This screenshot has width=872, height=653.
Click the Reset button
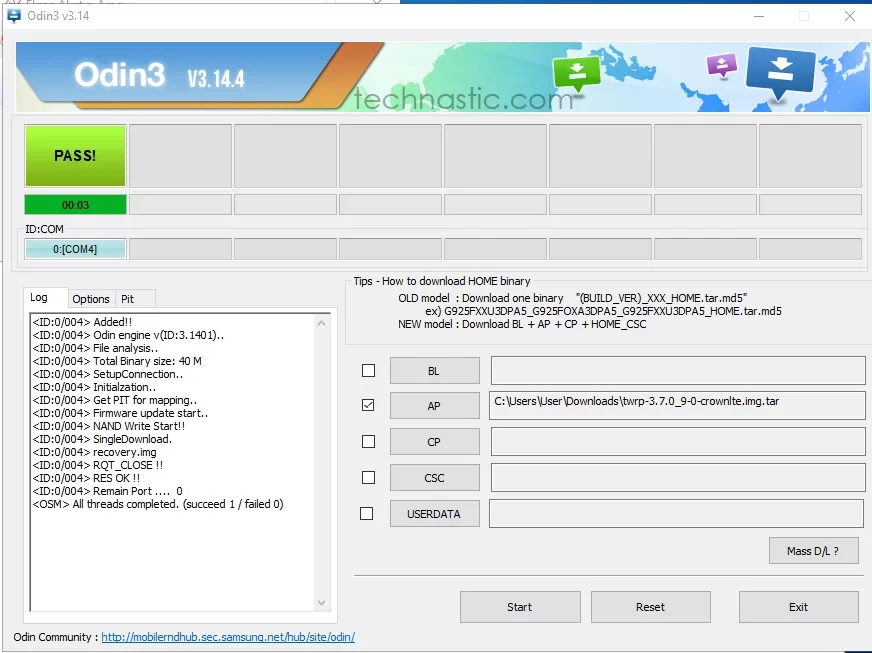(x=650, y=607)
